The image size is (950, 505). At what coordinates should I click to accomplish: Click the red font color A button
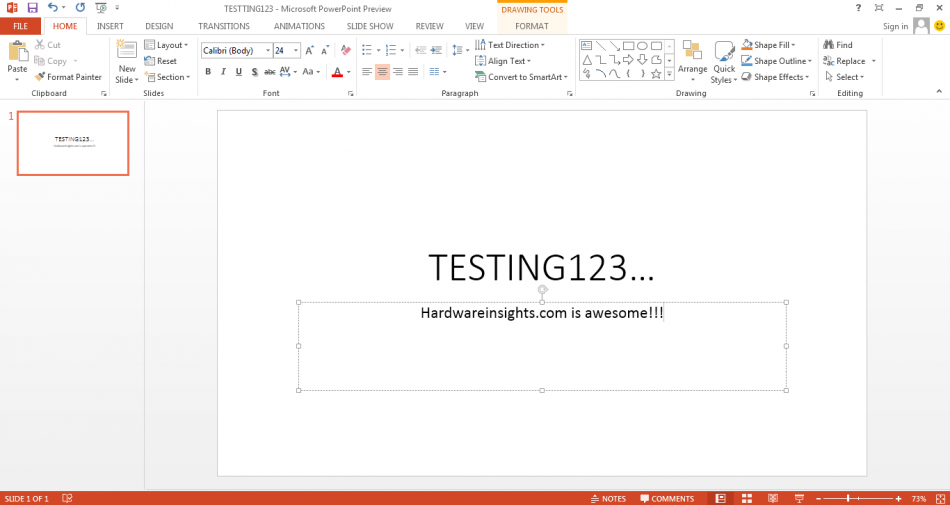[337, 72]
